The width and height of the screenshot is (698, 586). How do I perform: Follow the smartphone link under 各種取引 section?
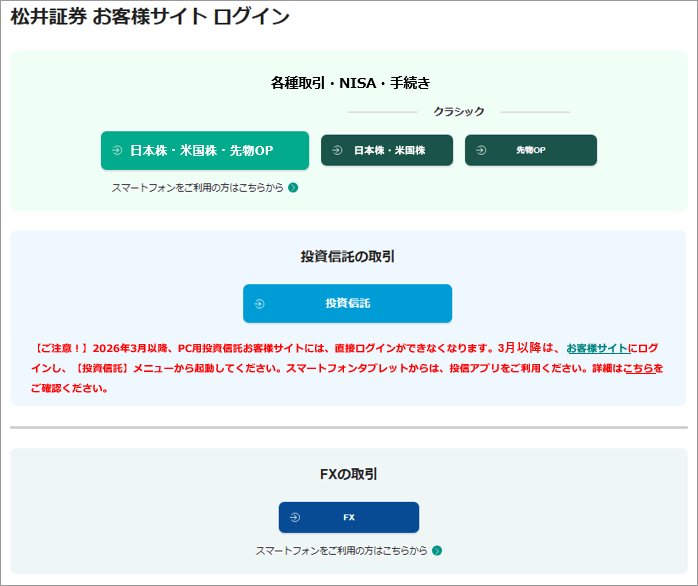pos(197,187)
